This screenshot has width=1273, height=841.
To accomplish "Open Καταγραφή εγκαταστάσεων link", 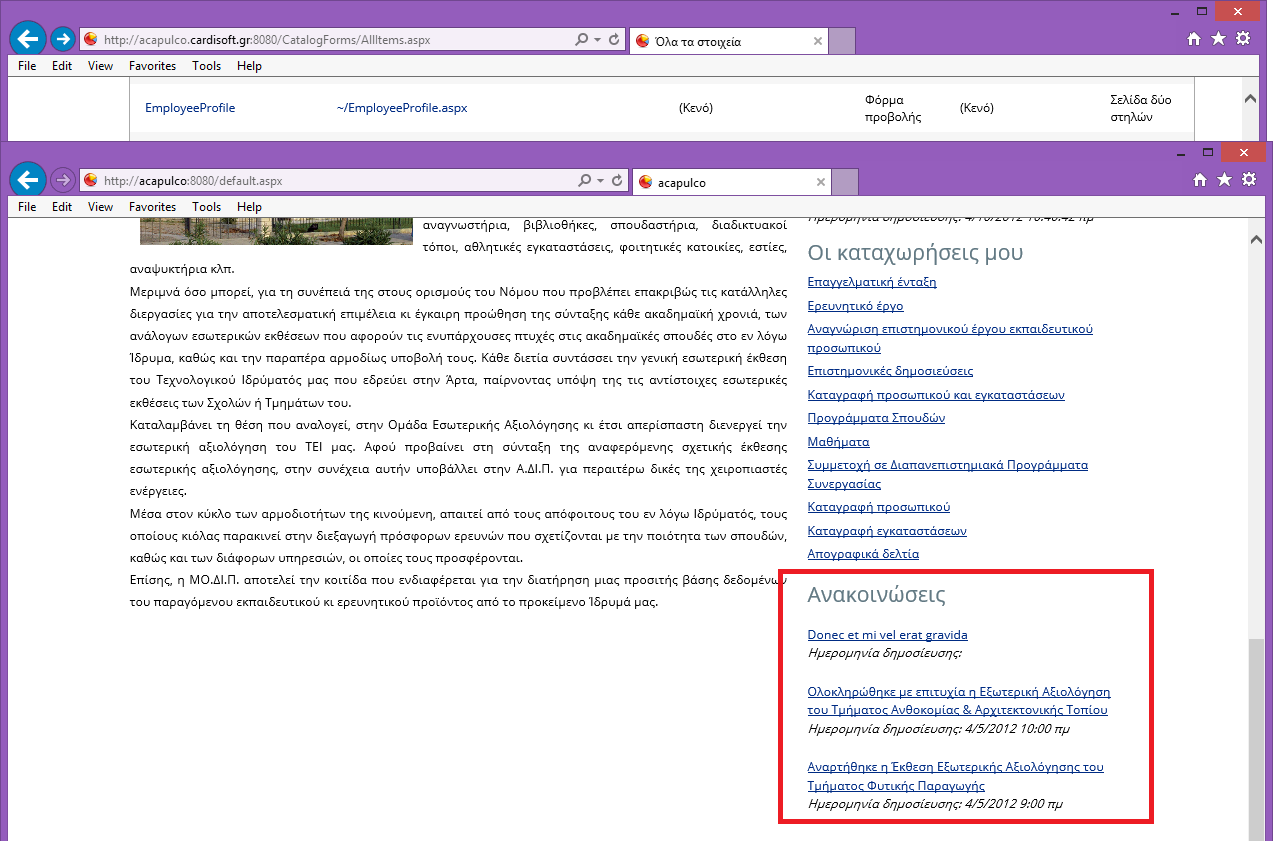I will tap(887, 531).
